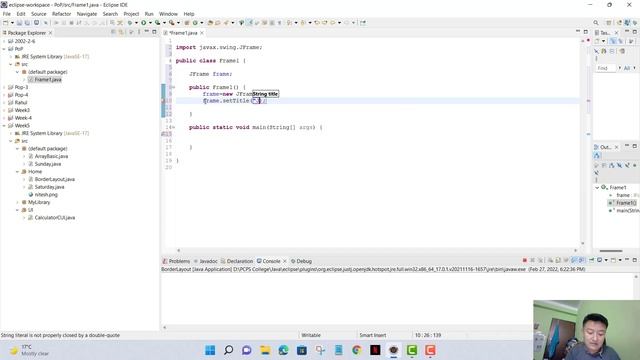The image size is (640, 360).
Task: Click the Search magnifier icon at top right
Action: (596, 23)
